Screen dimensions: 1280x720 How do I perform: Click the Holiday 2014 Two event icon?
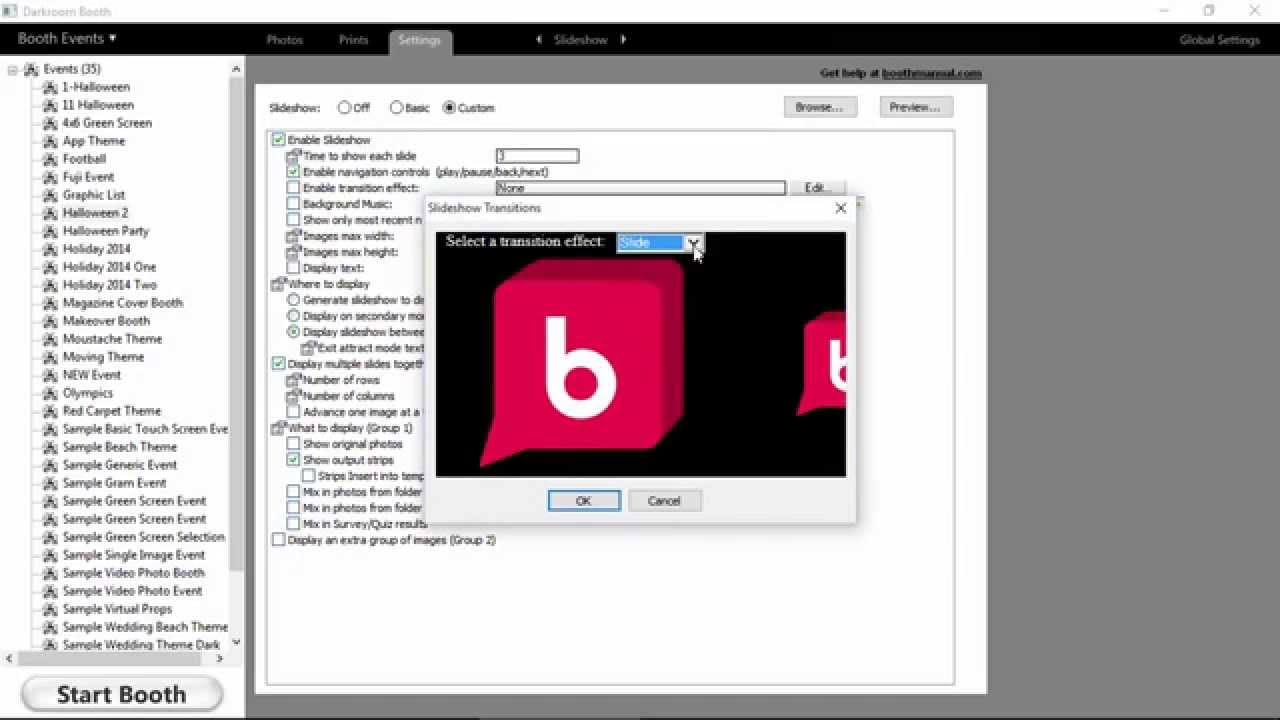50,285
